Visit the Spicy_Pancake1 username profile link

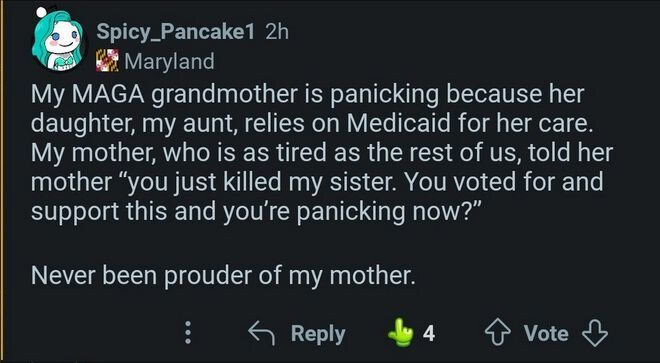click(176, 32)
